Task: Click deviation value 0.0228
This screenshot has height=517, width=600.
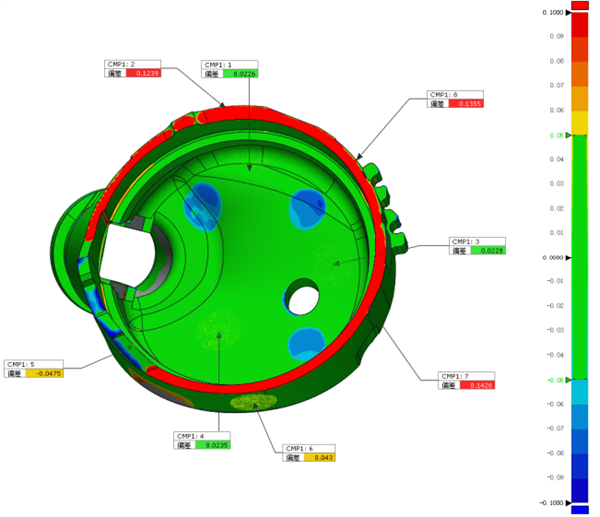Action: pos(488,251)
